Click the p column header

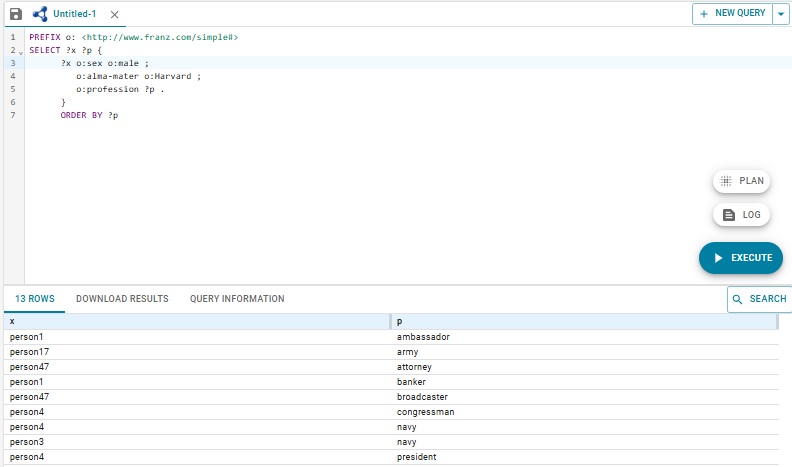583,322
